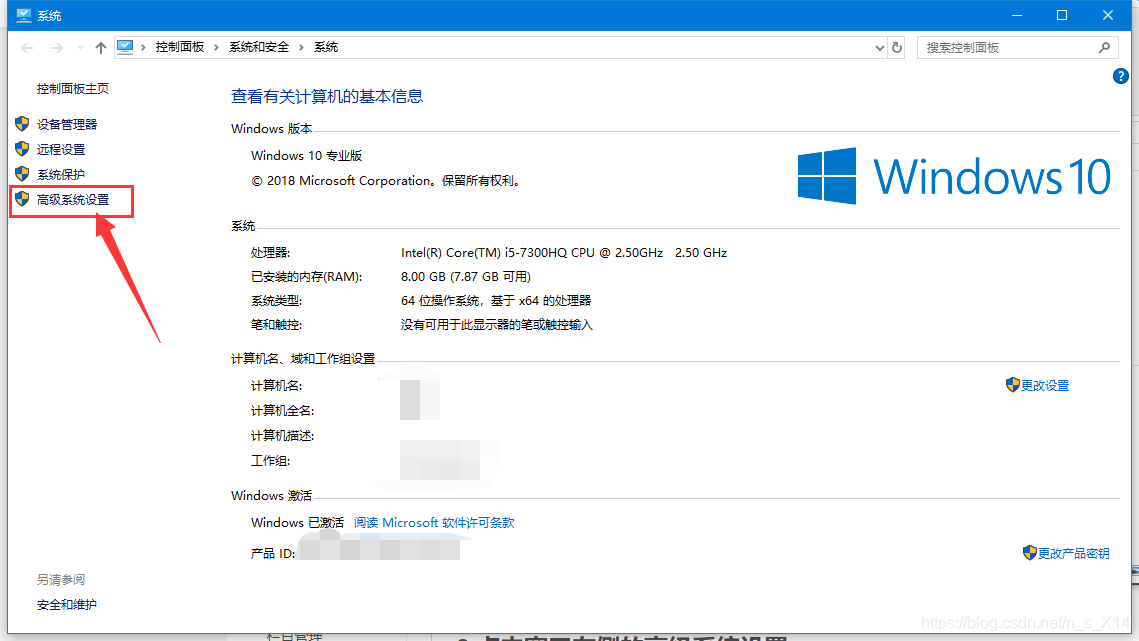Go up one level with Up arrow
This screenshot has height=641, width=1139.
click(100, 48)
